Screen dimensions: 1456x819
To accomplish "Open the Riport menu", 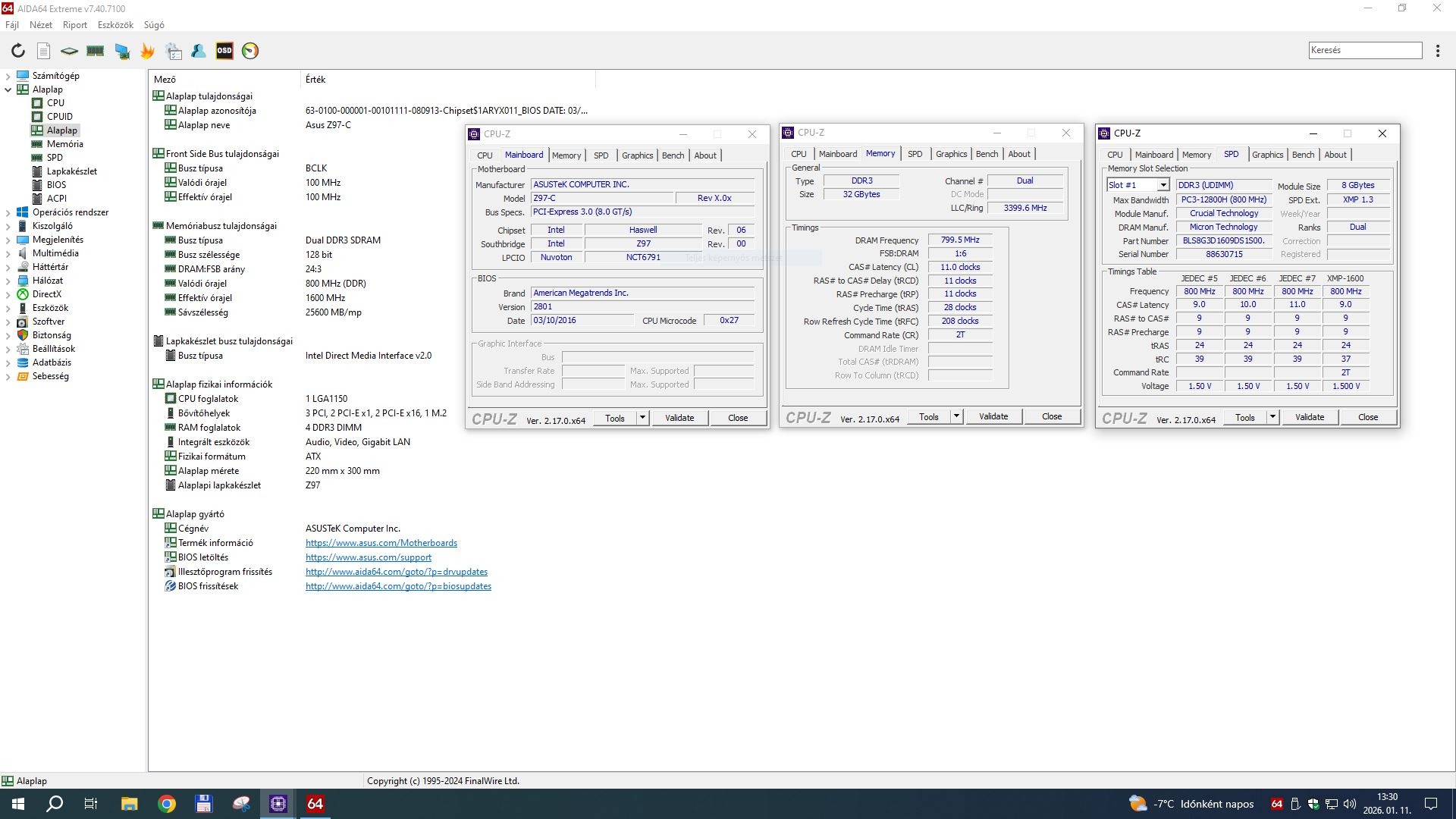I will [74, 25].
